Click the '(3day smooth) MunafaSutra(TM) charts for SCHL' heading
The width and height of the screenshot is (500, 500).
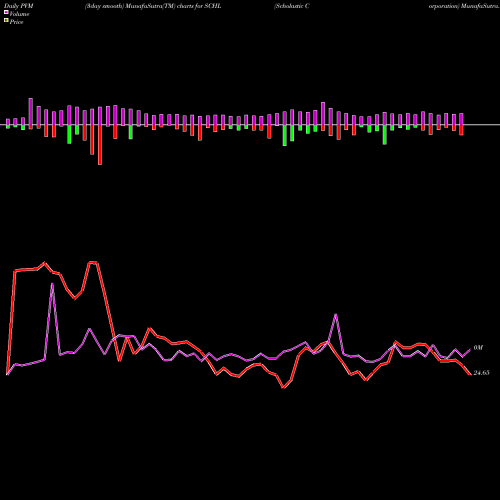point(153,6)
